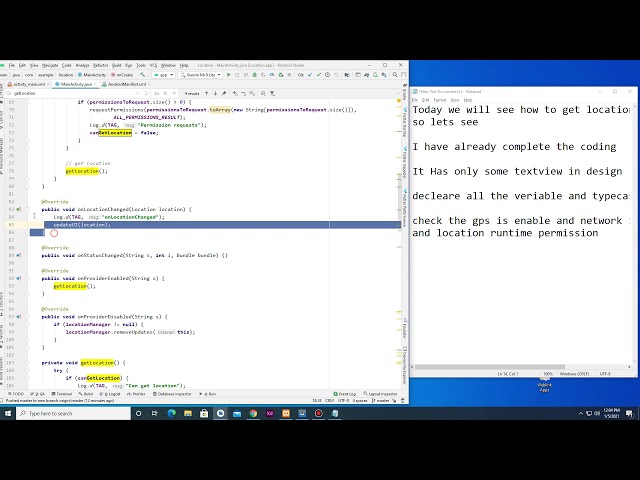This screenshot has width=640, height=480.
Task: Toggle Match Case in the find bar
Action: coord(157,93)
